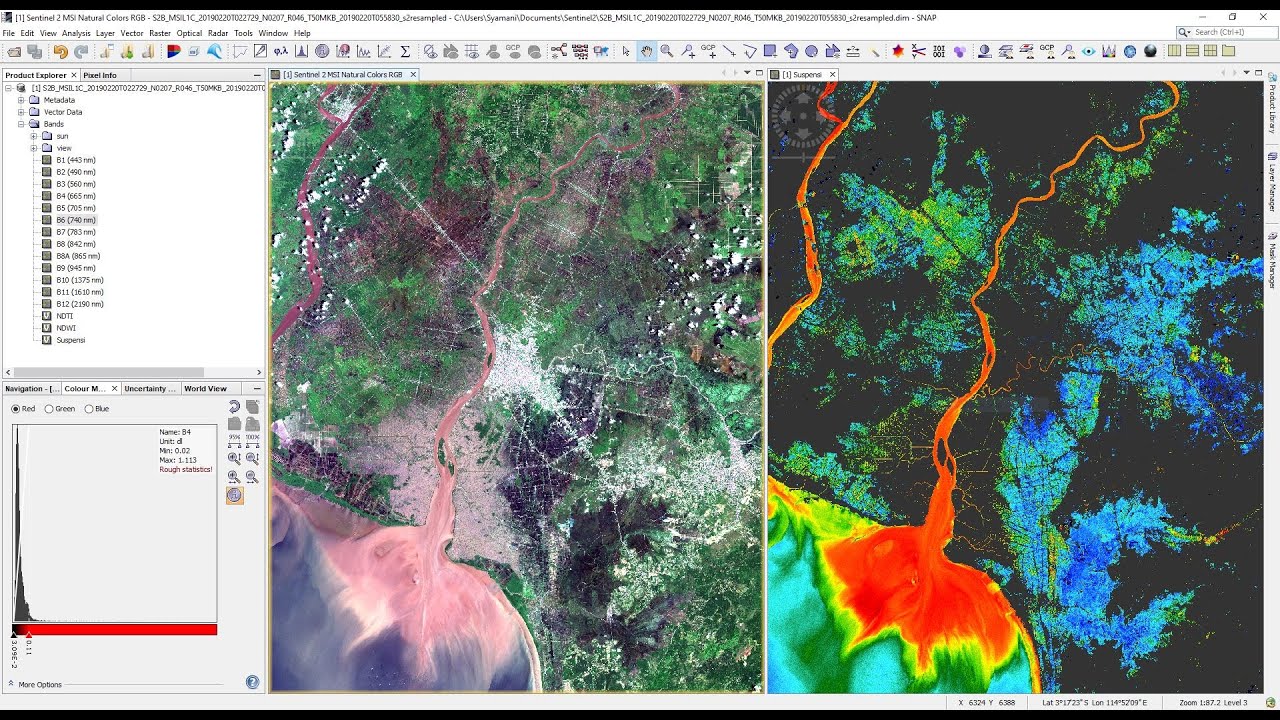Close the Colour Manipulation tab
This screenshot has width=1280, height=720.
coord(114,388)
